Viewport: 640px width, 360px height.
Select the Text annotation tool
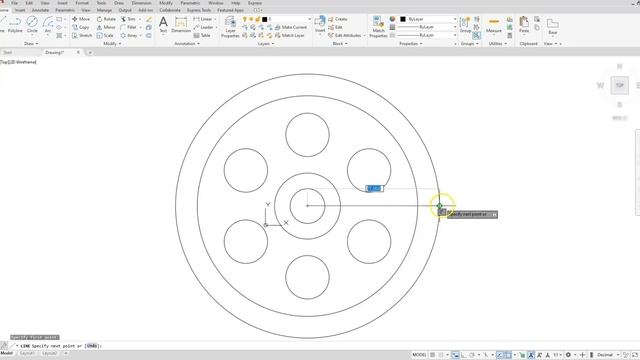click(x=163, y=24)
